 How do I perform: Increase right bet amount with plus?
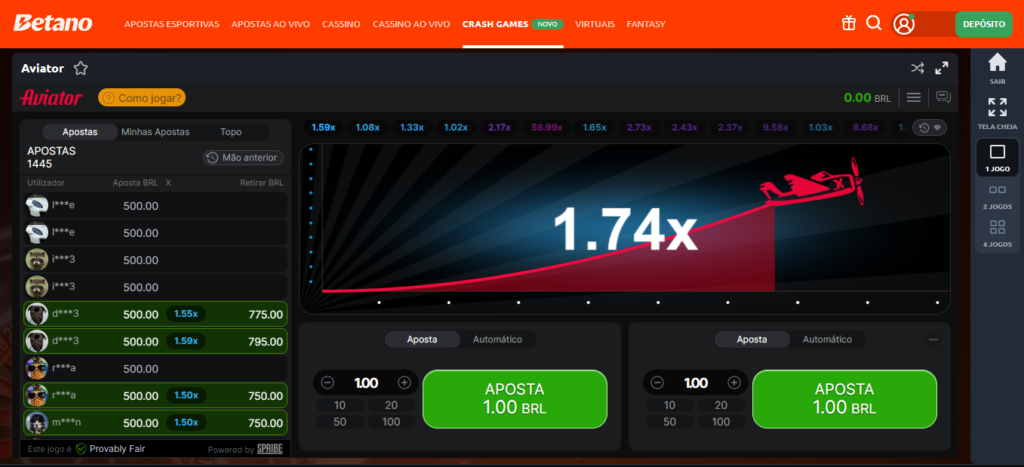click(734, 383)
